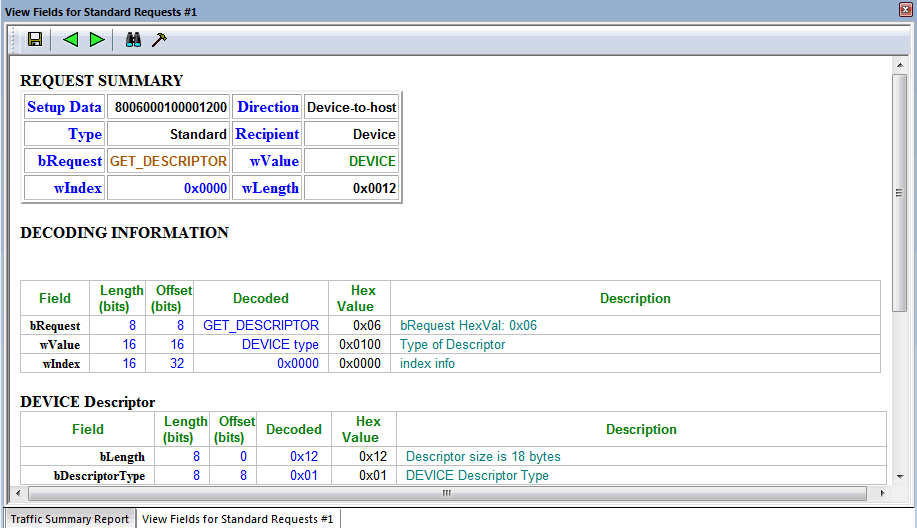Click 0x0000 value in summary table
Screen dimensions: 917x528
tap(205, 188)
